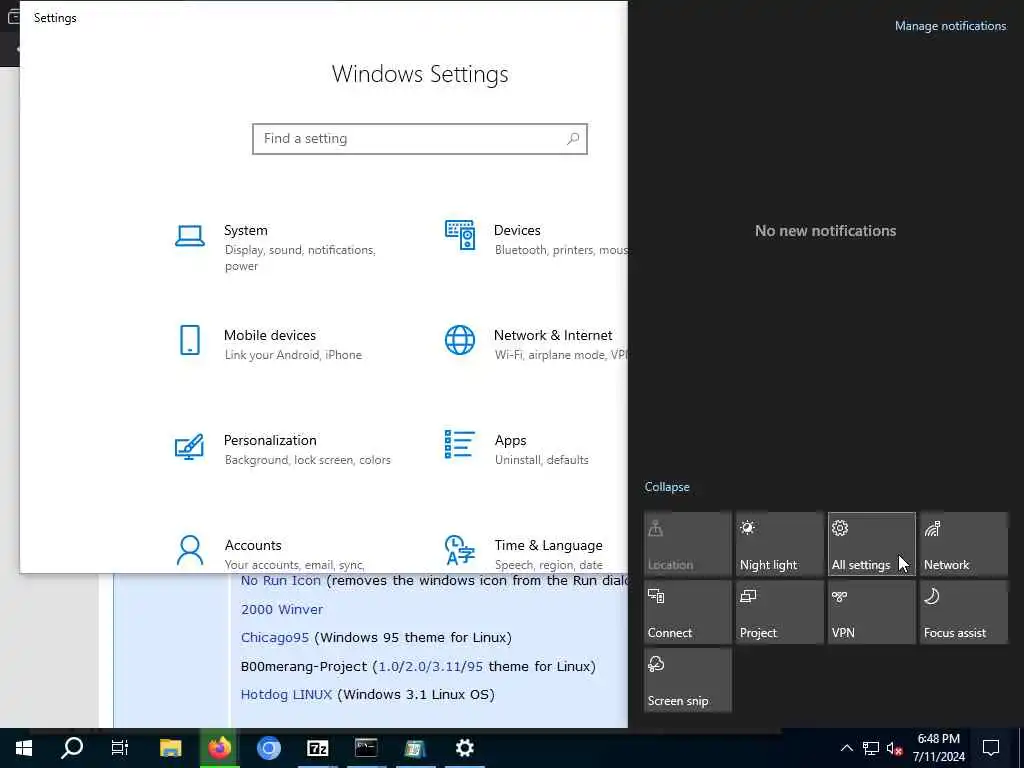Open the clock and date flyout
Screen dimensions: 1024x768
click(938, 748)
